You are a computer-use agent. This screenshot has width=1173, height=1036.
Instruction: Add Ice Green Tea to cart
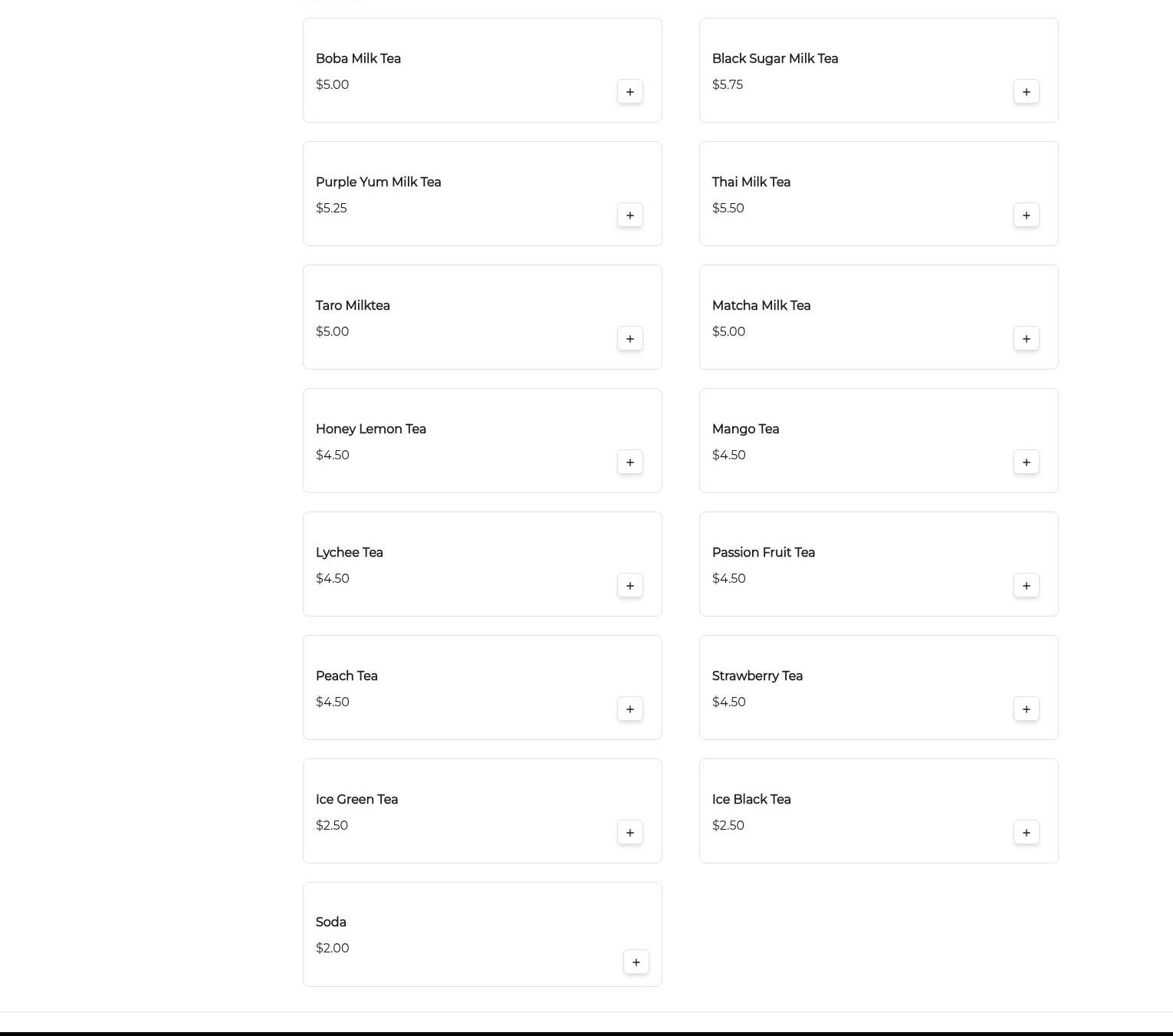point(630,833)
